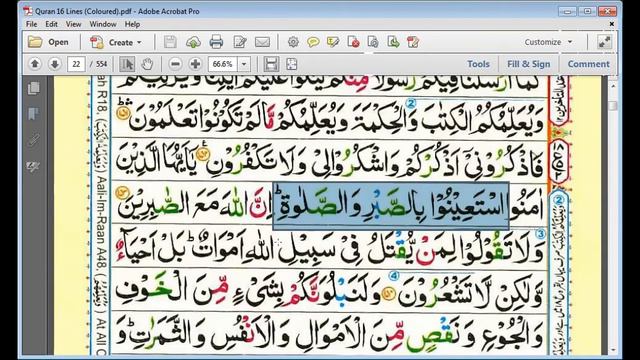This screenshot has height=360, width=640.
Task: Open the Help menu
Action: coord(132,24)
